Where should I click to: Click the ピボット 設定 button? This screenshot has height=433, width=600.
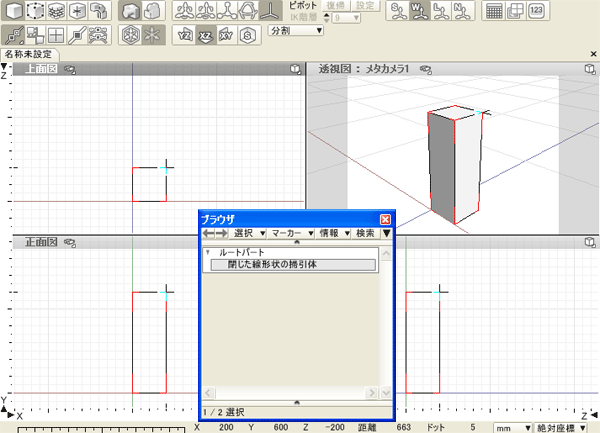(x=365, y=5)
